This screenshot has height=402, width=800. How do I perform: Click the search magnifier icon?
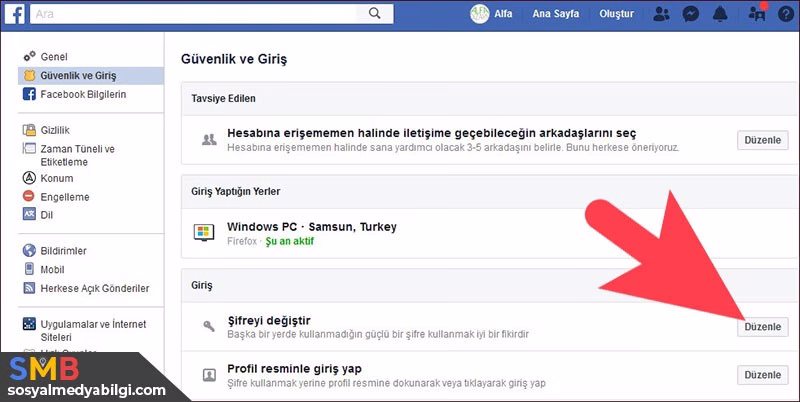point(374,14)
